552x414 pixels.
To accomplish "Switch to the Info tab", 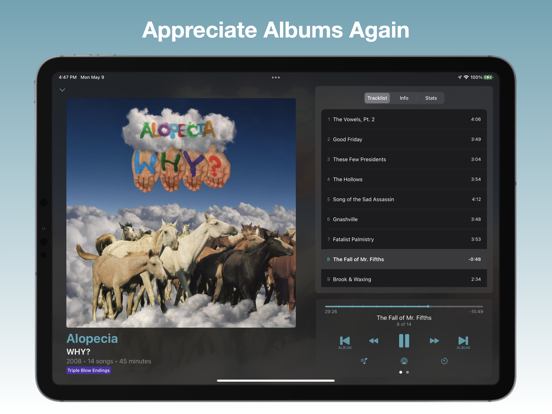I will pos(404,98).
